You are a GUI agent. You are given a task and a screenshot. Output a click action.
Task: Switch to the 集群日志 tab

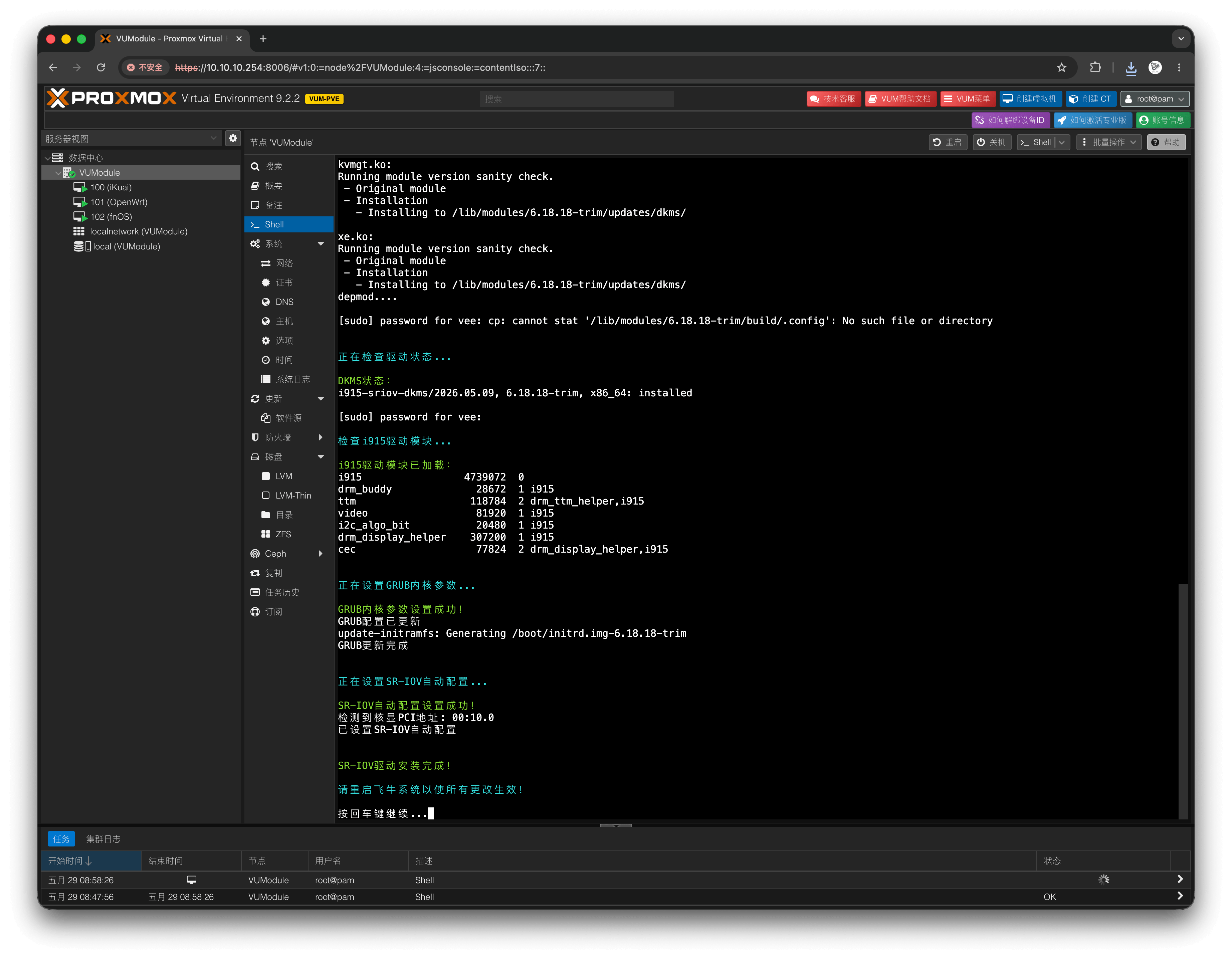(x=103, y=839)
